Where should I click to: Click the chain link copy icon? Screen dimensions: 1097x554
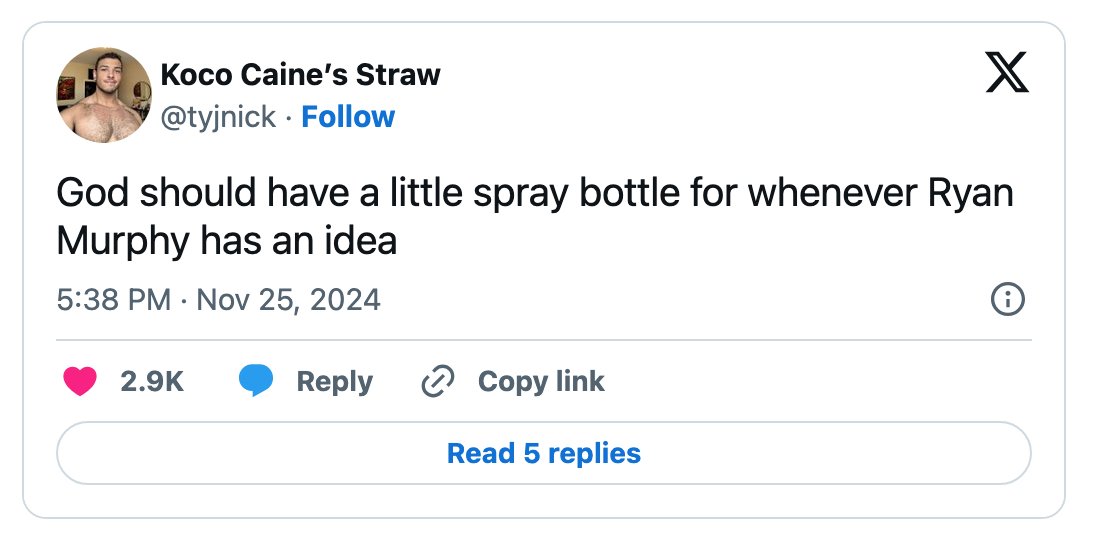[x=438, y=381]
